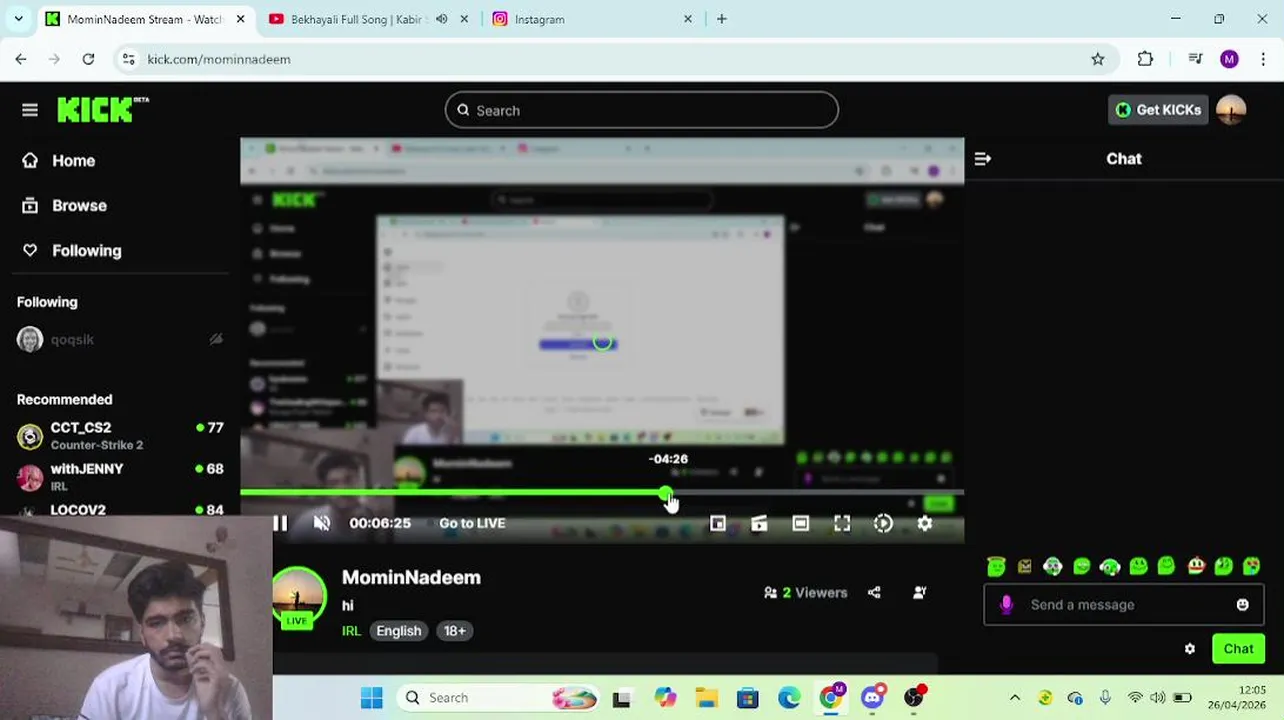Open Discord from the taskbar
1284x720 pixels.
click(873, 698)
